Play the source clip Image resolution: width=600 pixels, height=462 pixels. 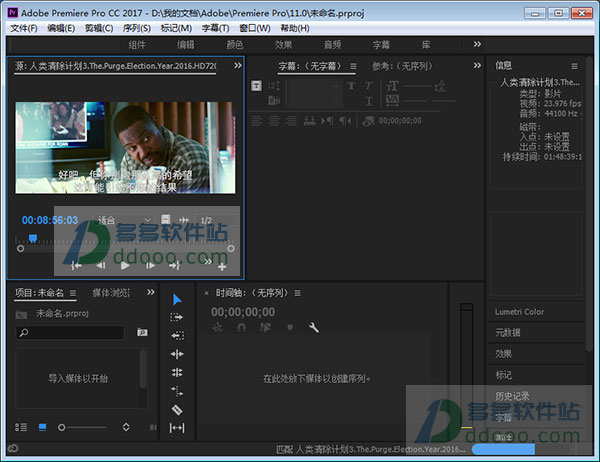[x=125, y=265]
